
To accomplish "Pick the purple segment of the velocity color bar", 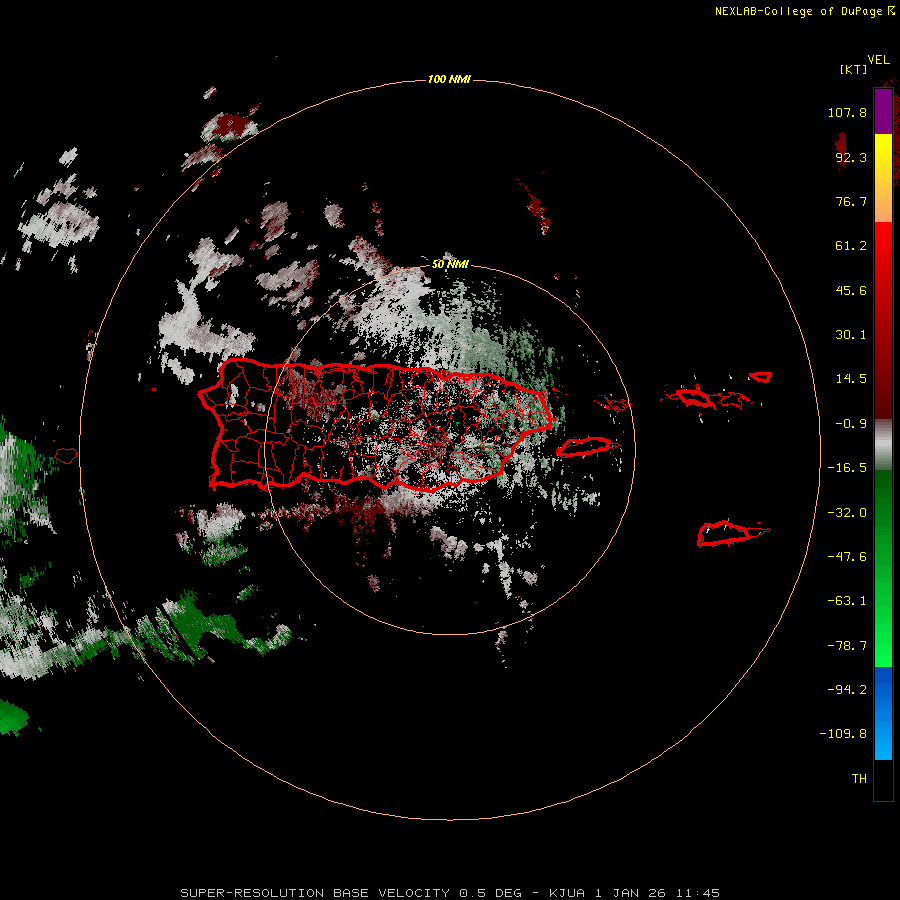I will (883, 111).
